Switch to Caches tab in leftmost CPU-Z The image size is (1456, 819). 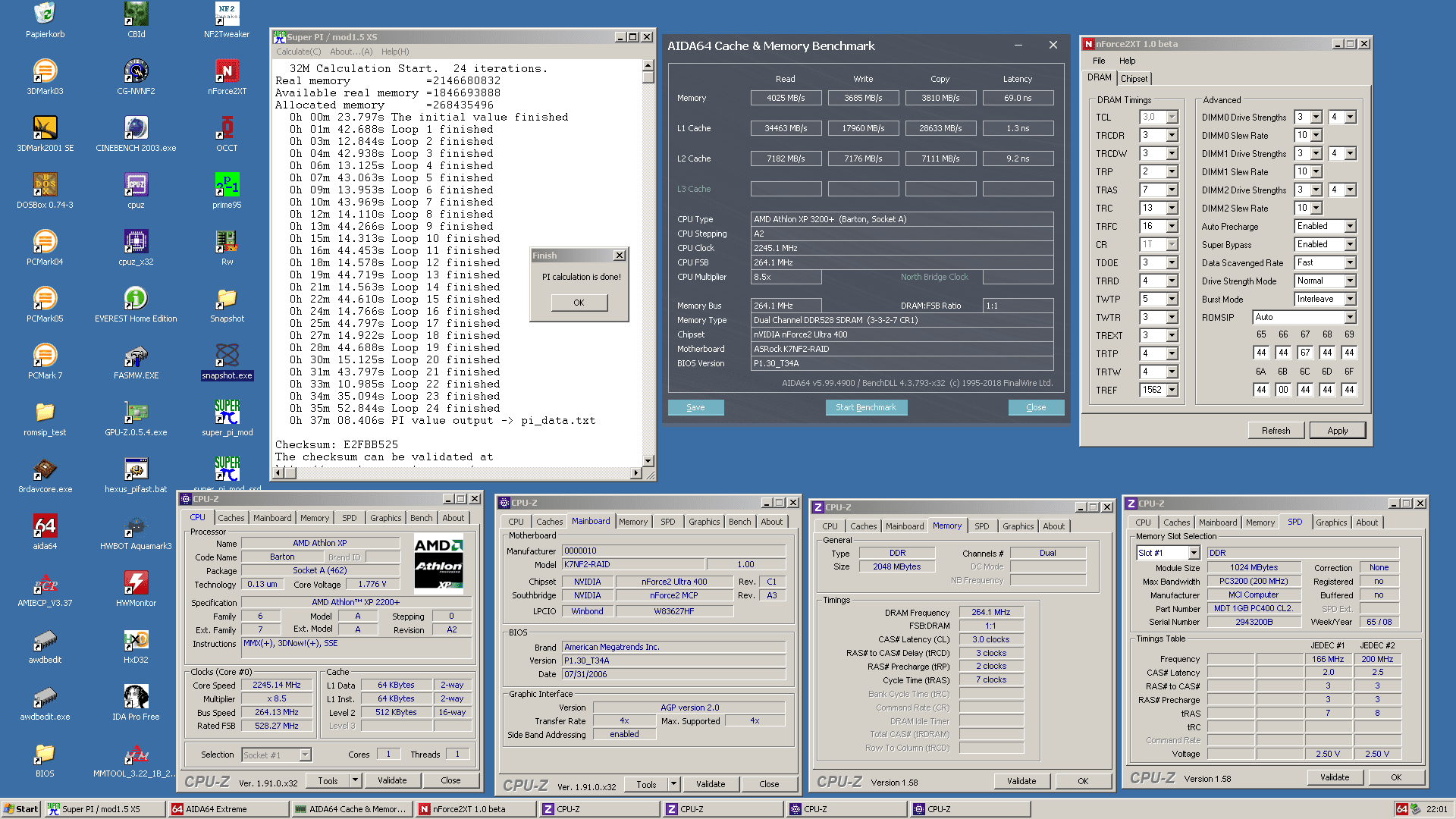(231, 518)
